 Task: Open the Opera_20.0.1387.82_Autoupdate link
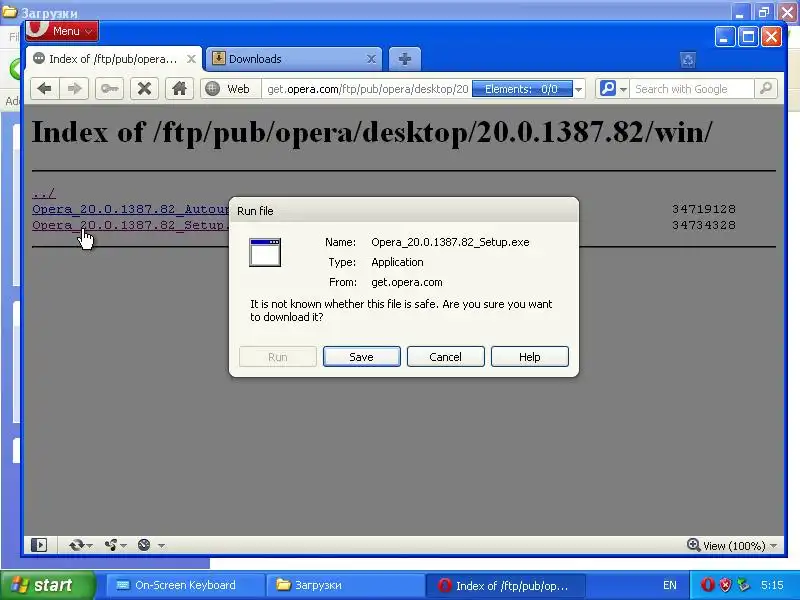coord(130,209)
